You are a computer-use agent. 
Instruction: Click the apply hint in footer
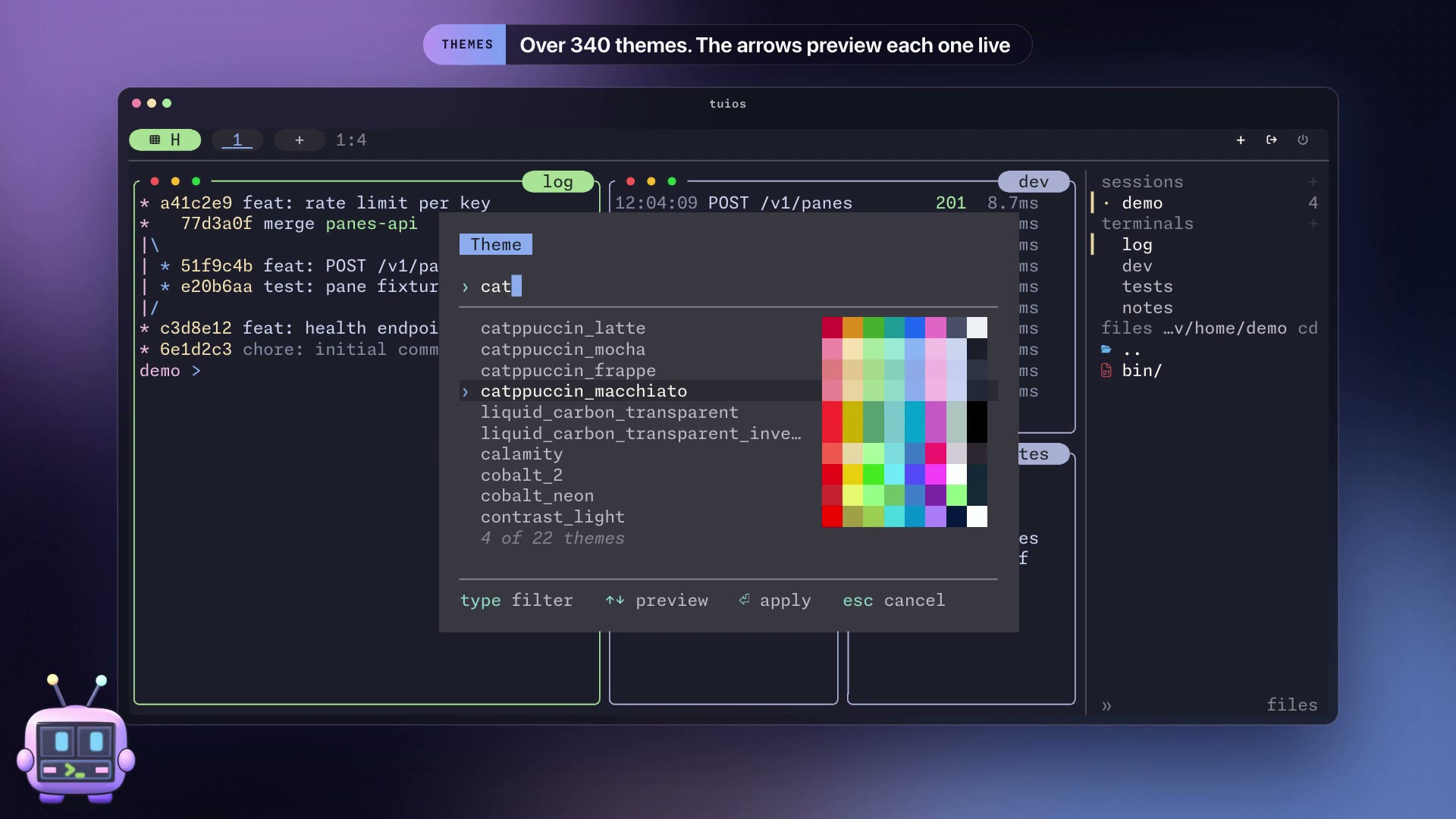point(774,601)
